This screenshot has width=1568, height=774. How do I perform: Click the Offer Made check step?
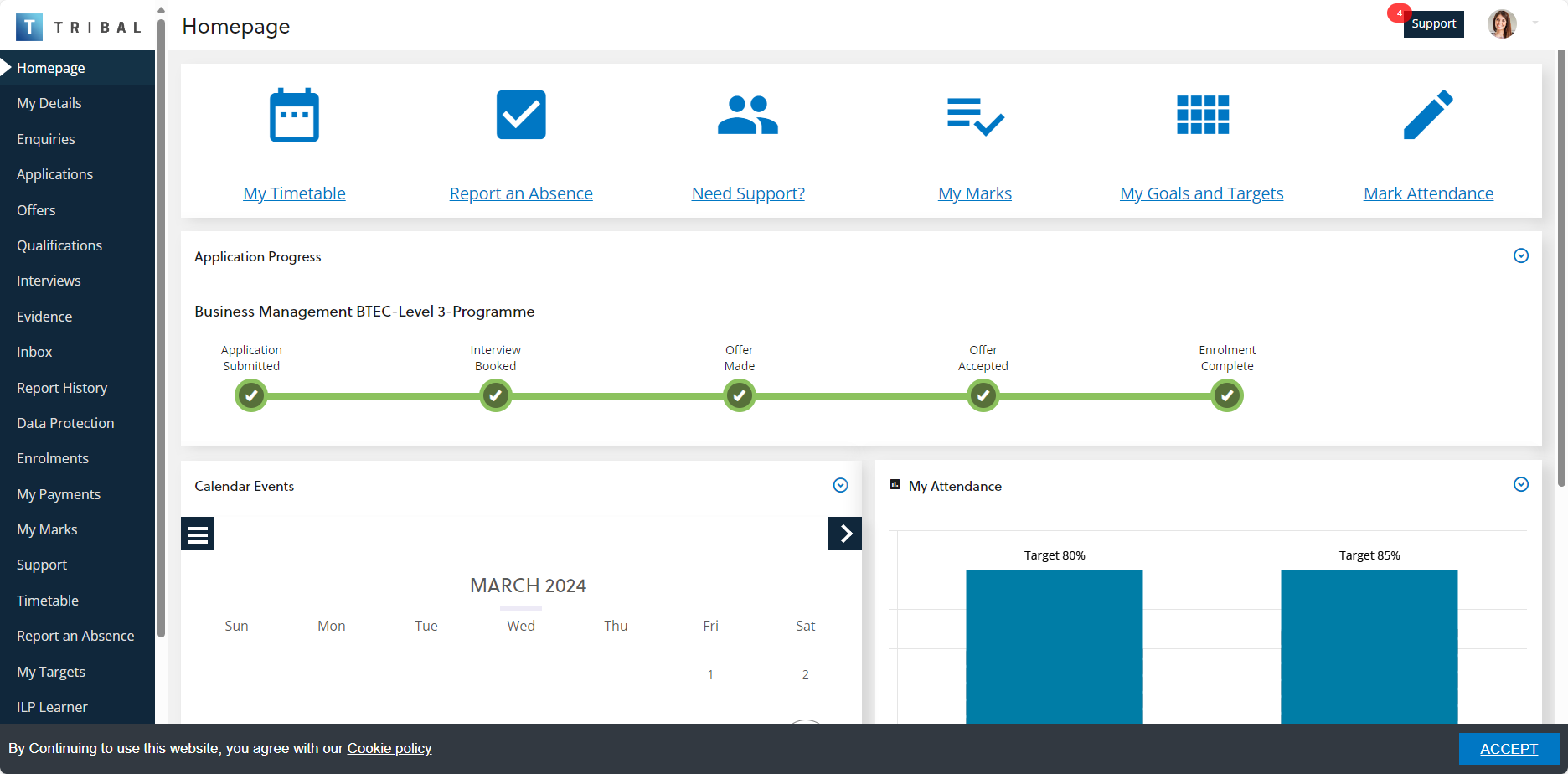pos(740,395)
